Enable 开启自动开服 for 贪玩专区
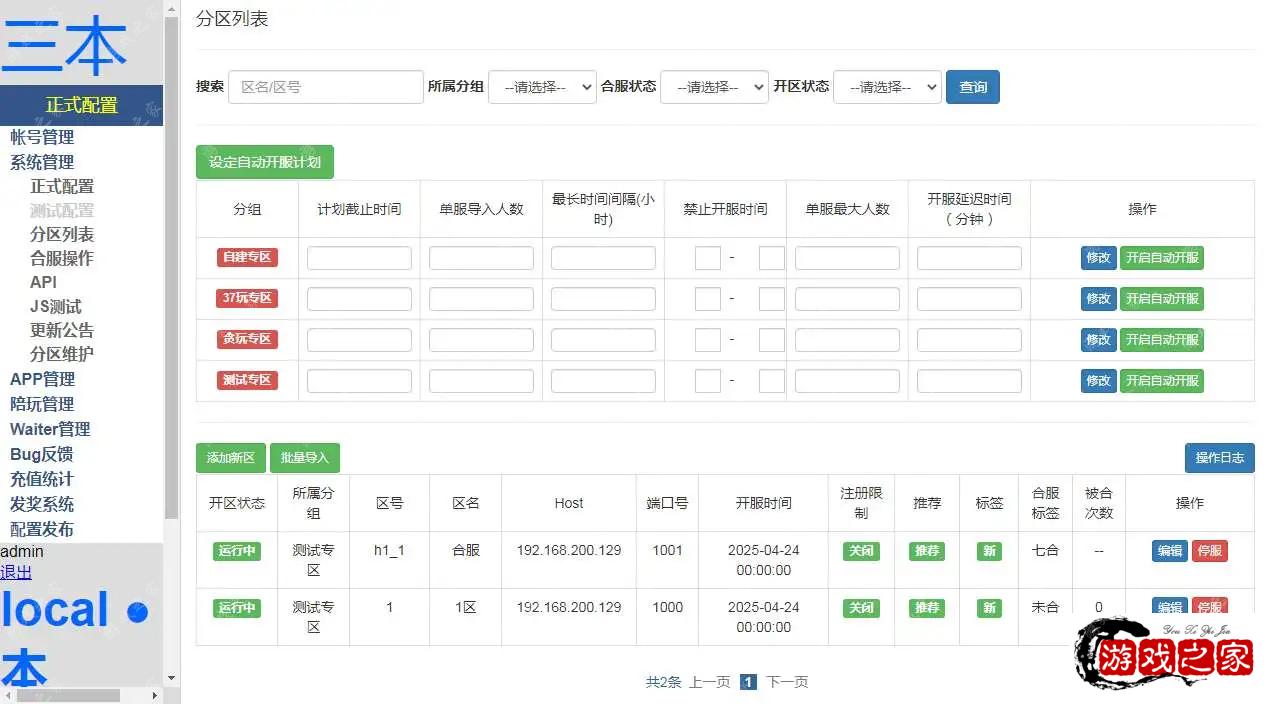 [1161, 340]
